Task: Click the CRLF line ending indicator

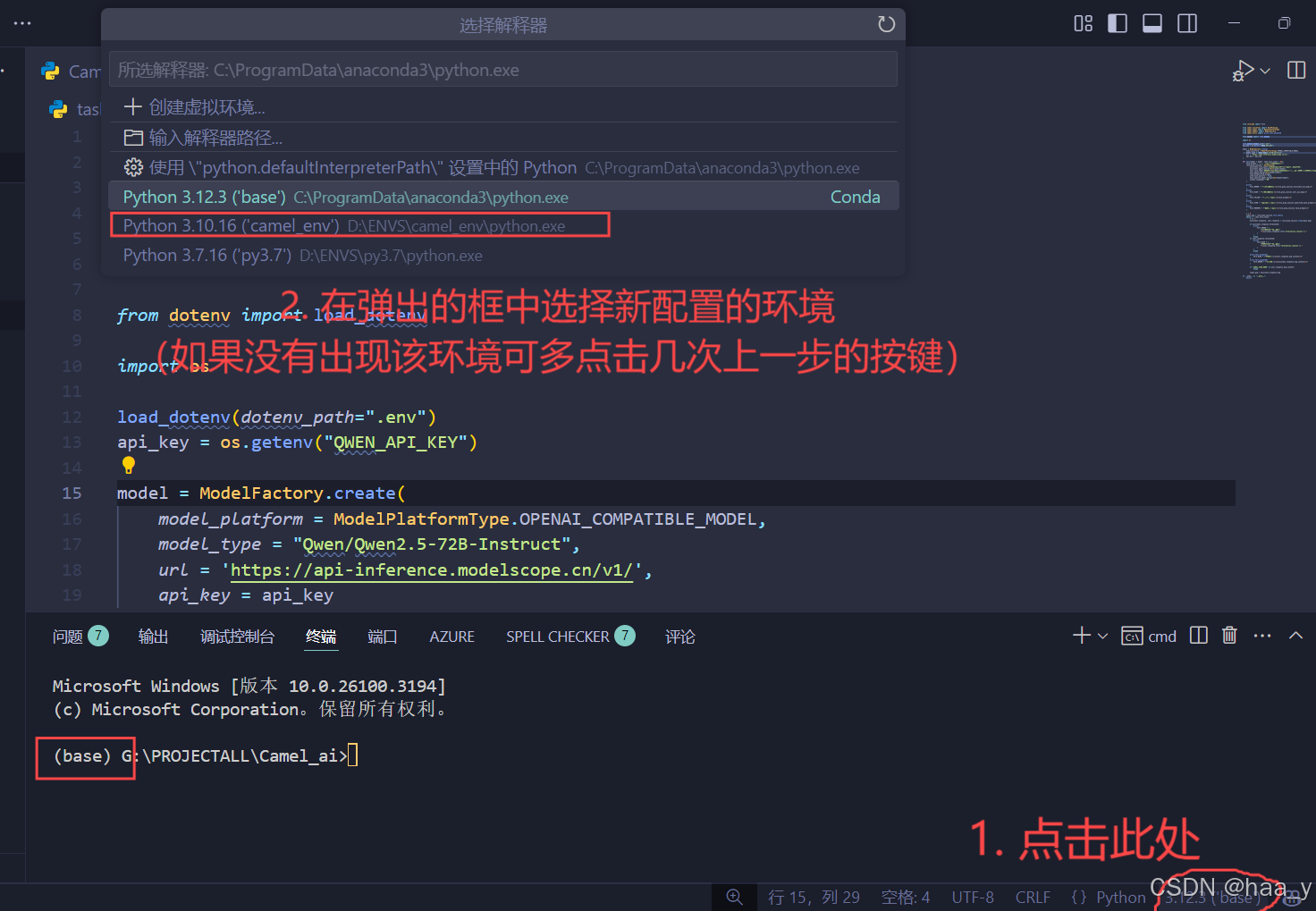Action: point(1033,897)
